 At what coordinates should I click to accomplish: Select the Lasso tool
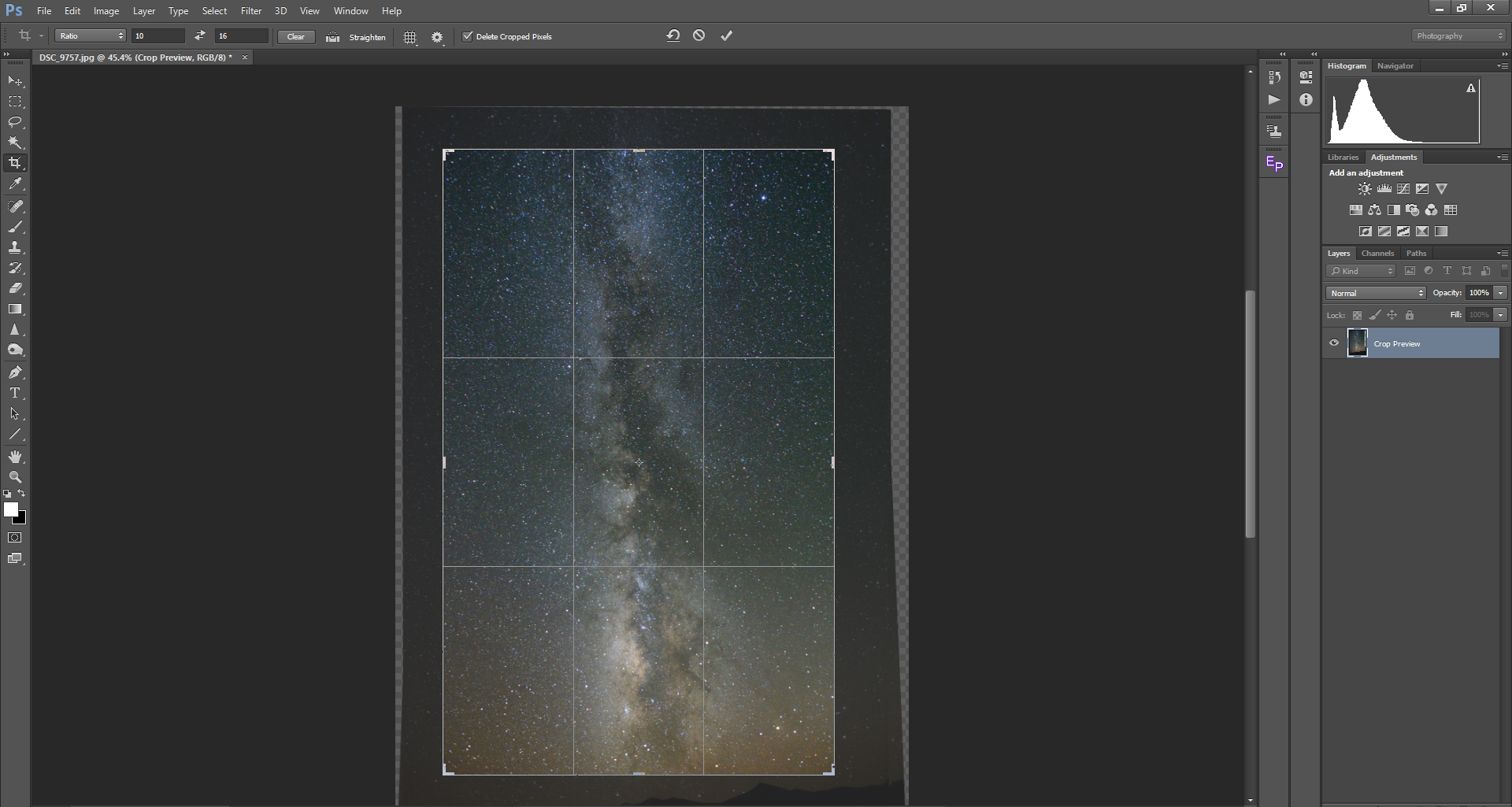point(15,122)
